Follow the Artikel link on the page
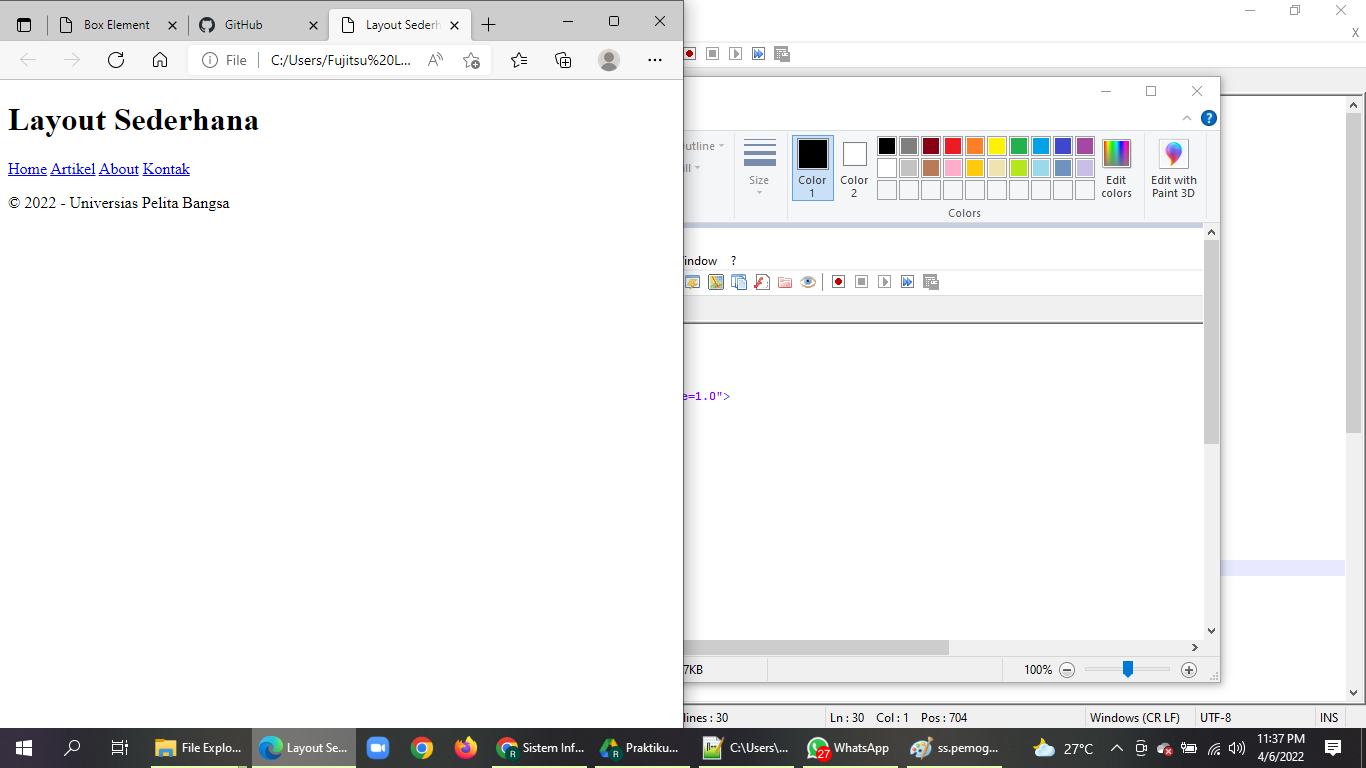The height and width of the screenshot is (768, 1366). pyautogui.click(x=72, y=169)
